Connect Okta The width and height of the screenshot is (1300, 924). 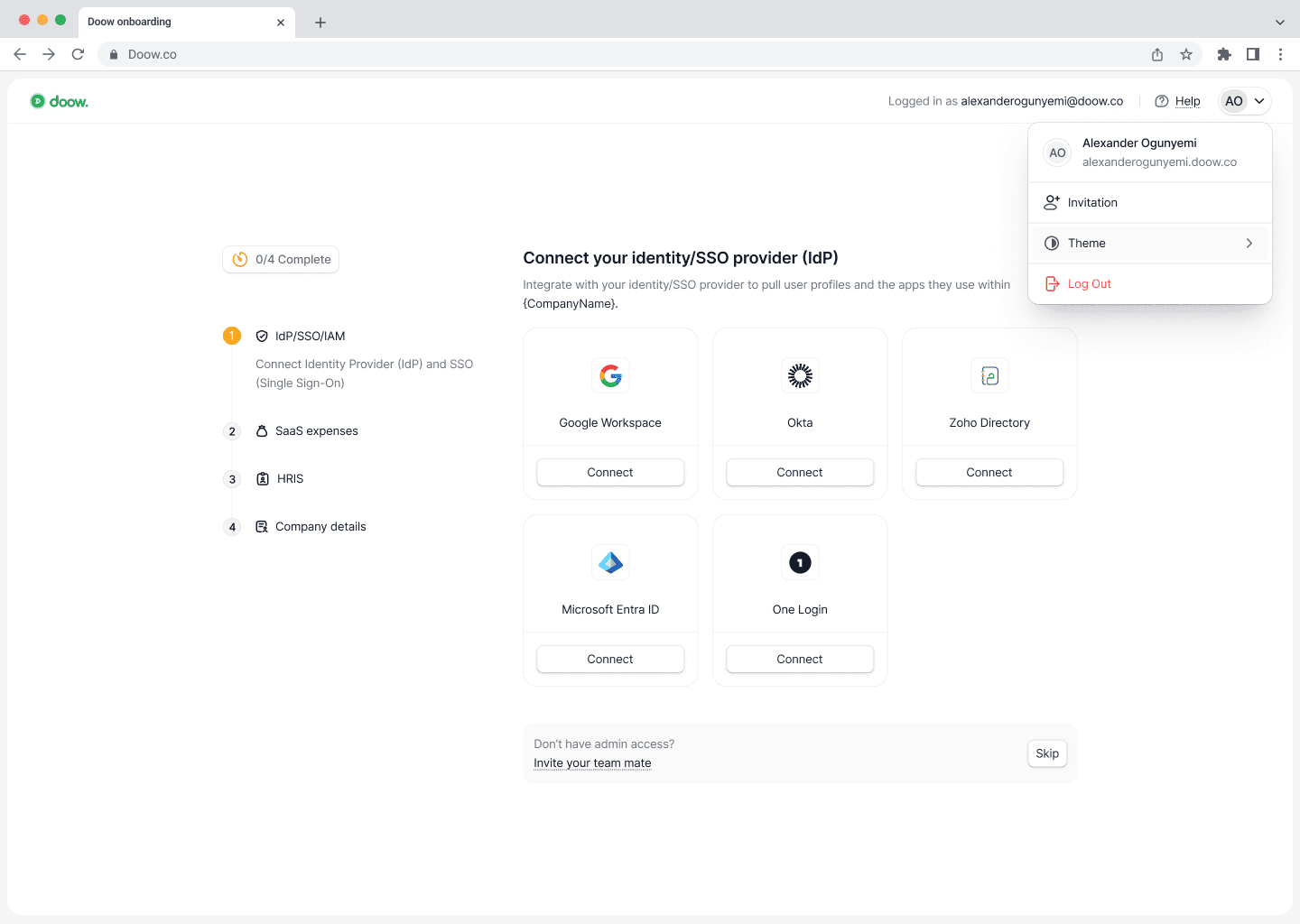[x=800, y=472]
